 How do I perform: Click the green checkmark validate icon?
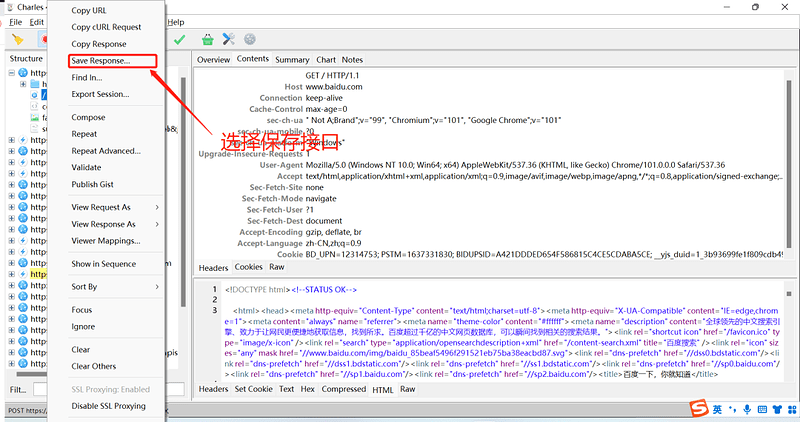click(180, 39)
